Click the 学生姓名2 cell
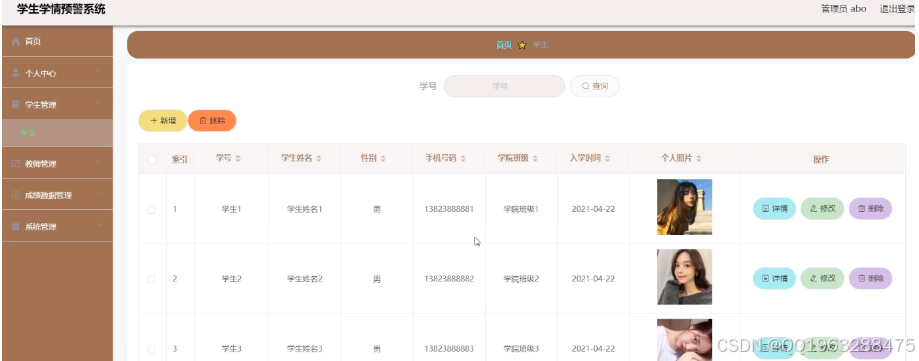 [x=304, y=279]
